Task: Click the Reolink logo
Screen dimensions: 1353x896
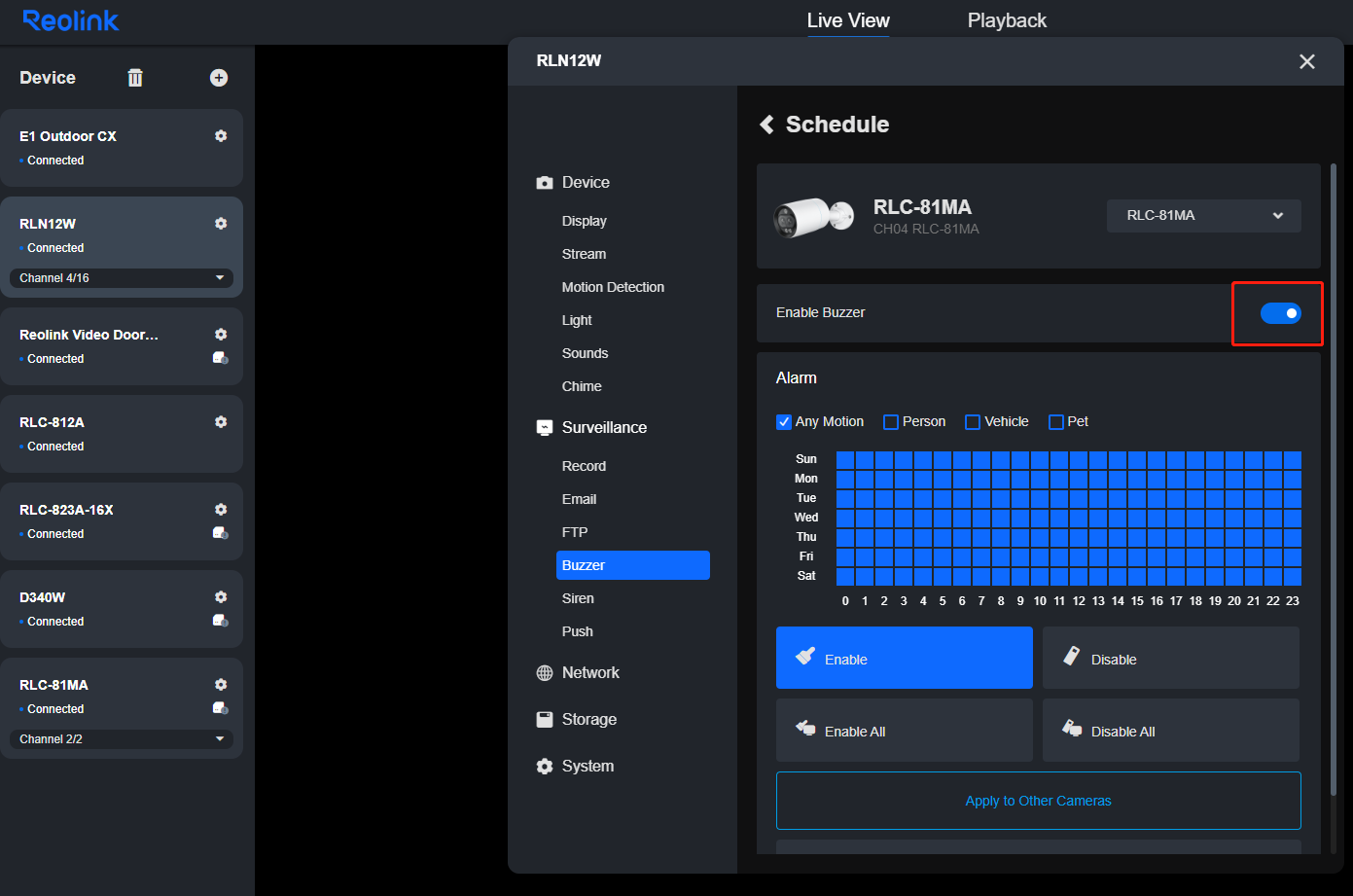Action: [x=71, y=20]
